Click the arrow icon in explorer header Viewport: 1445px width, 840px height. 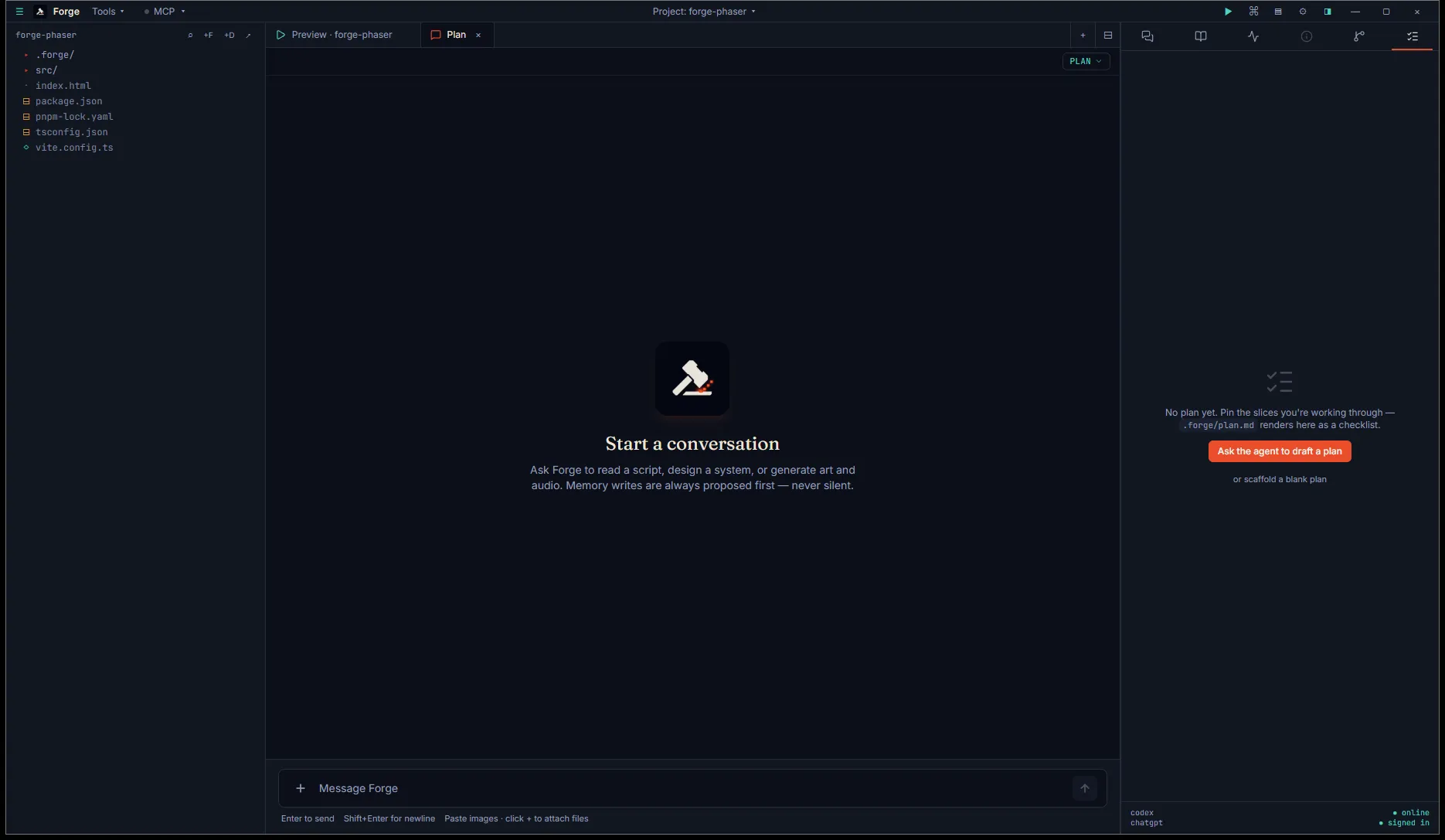click(248, 35)
